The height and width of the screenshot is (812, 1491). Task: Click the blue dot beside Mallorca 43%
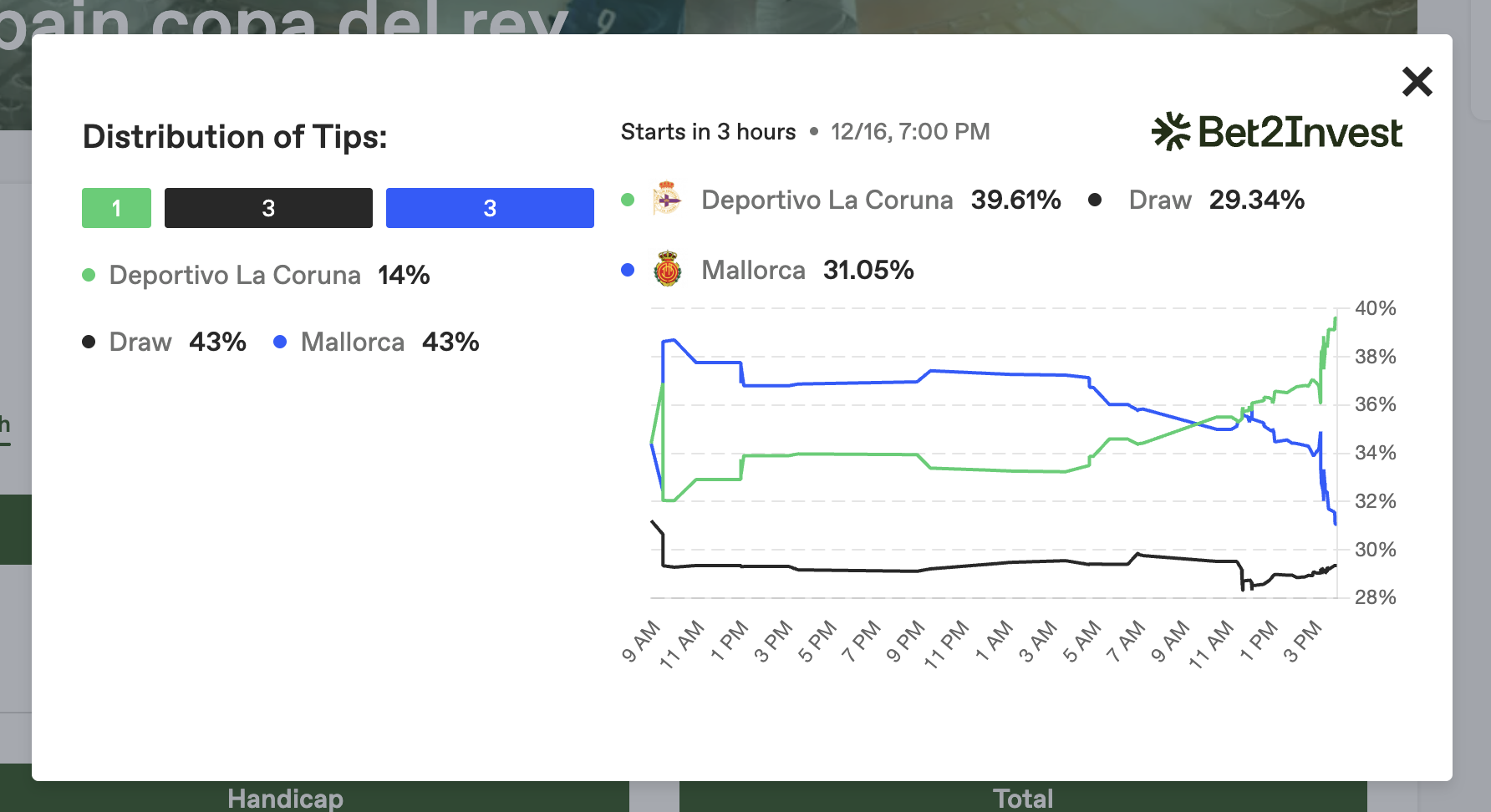(280, 342)
